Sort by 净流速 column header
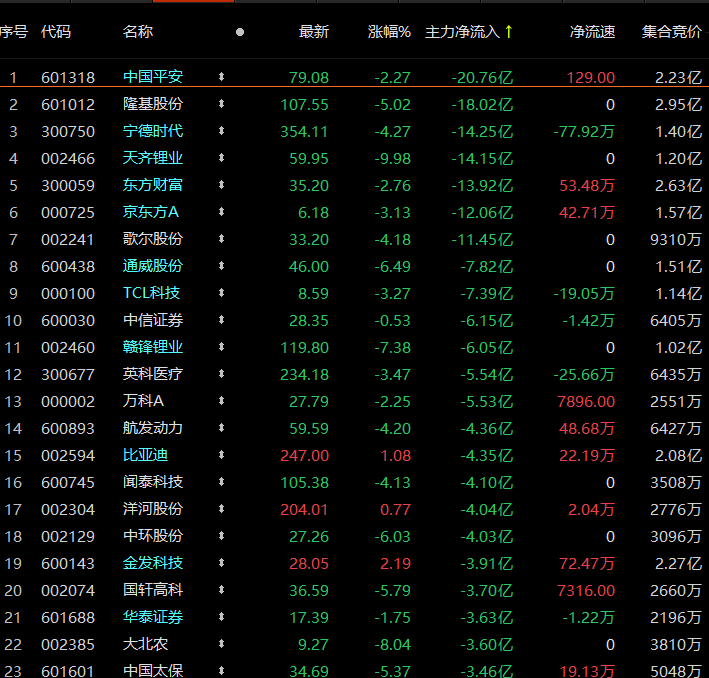Screen dimensions: 709x678 [592, 32]
